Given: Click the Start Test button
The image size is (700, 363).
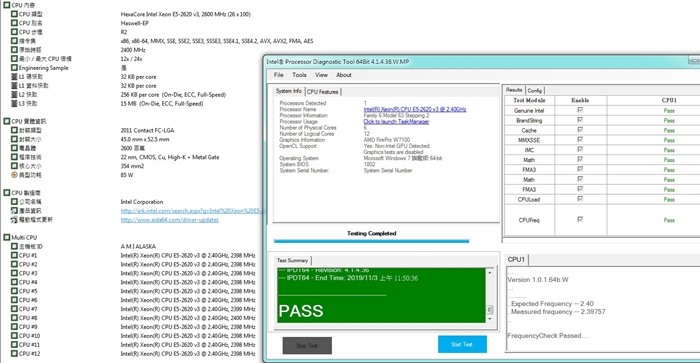Looking at the screenshot, I should tap(462, 344).
